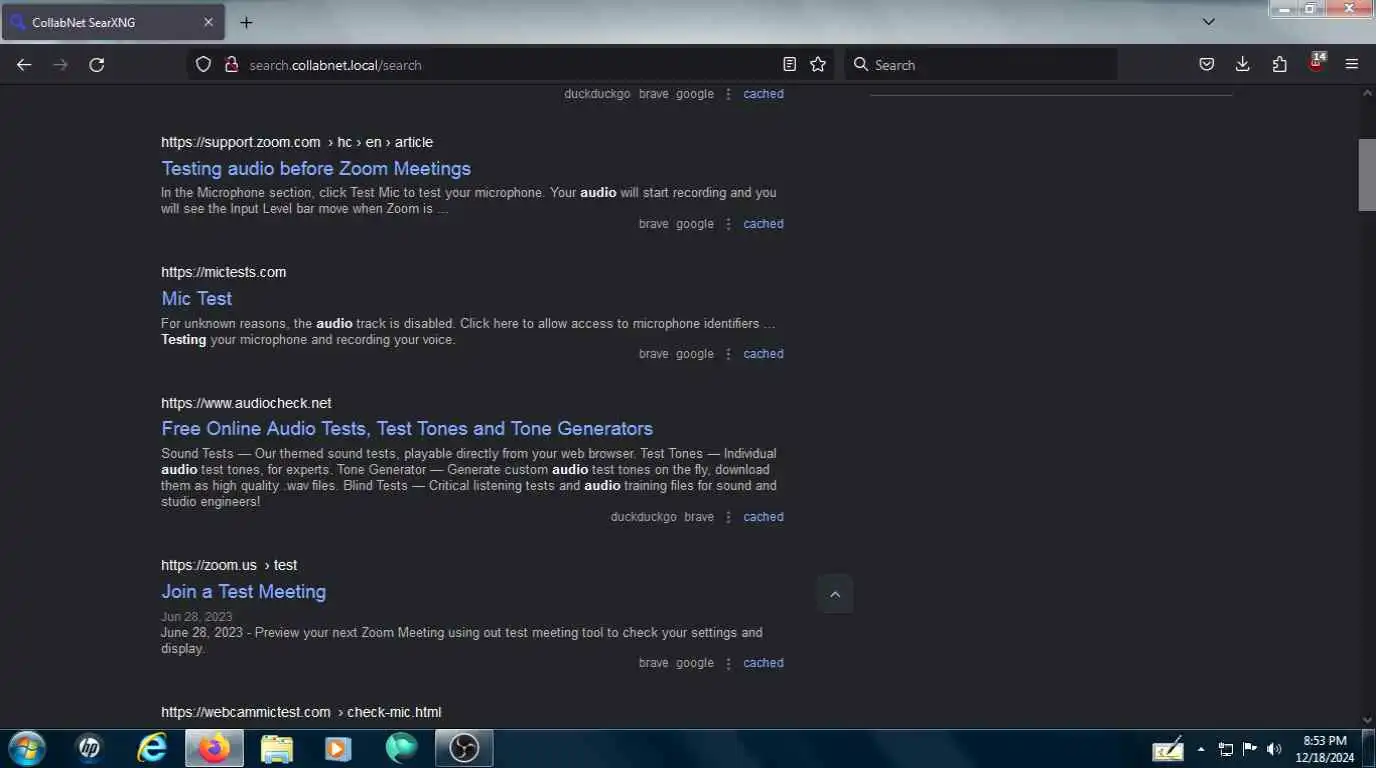Open cached link for audiocheck.net result
Viewport: 1376px width, 768px height.
(x=763, y=517)
